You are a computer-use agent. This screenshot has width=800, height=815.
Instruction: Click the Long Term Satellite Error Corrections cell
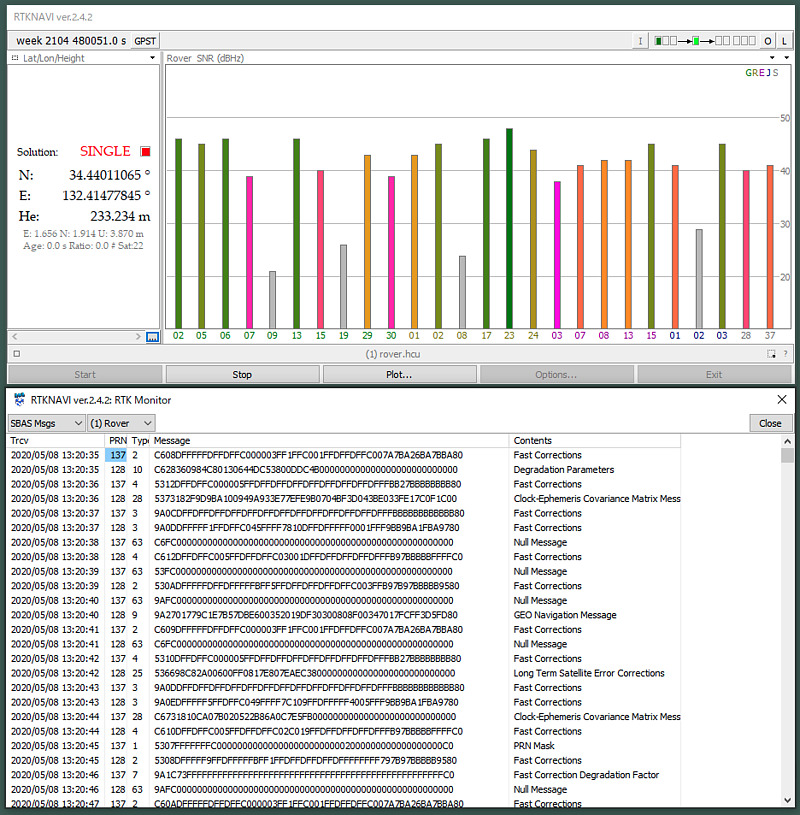[x=589, y=674]
